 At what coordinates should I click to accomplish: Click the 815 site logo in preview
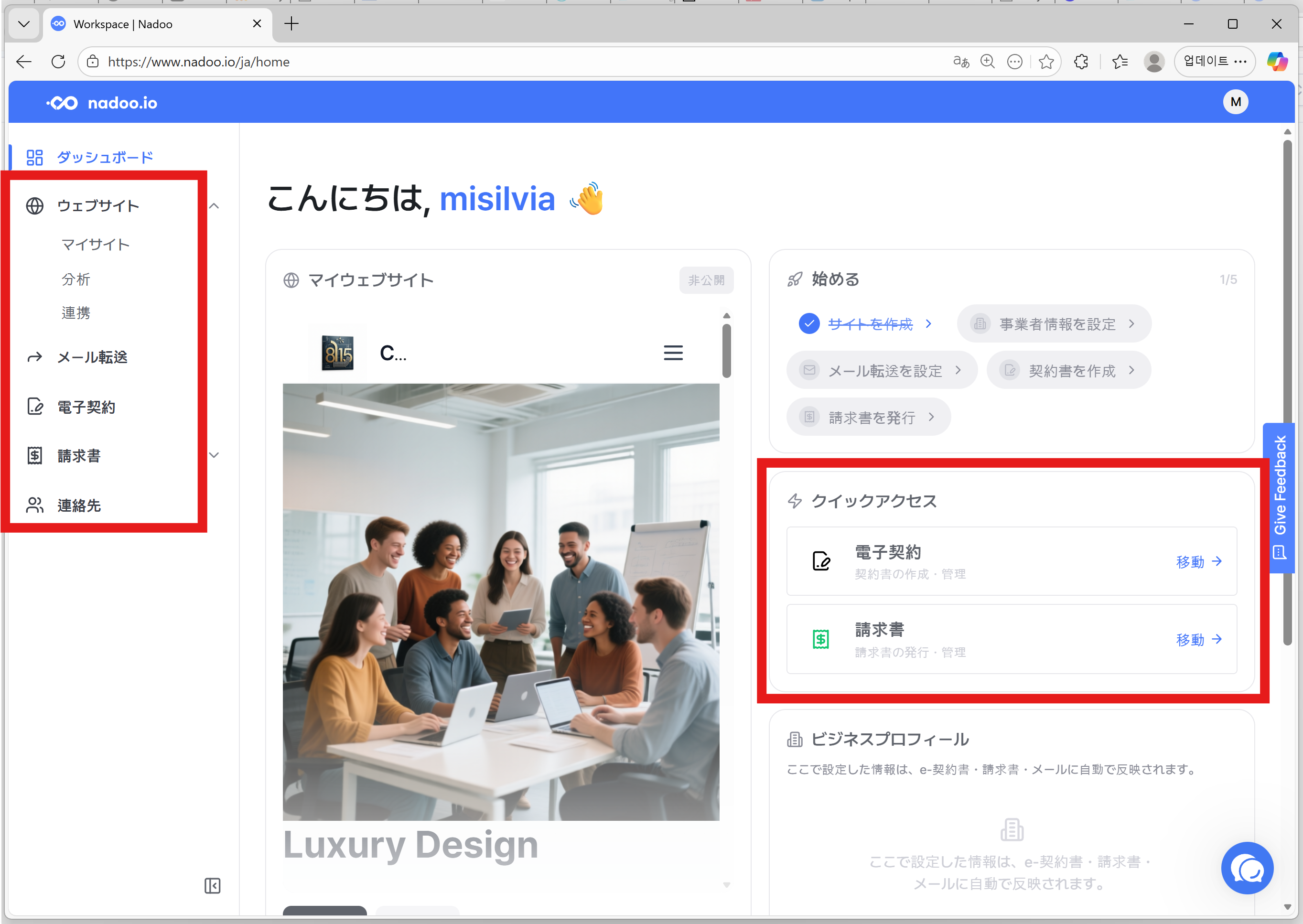click(x=337, y=353)
